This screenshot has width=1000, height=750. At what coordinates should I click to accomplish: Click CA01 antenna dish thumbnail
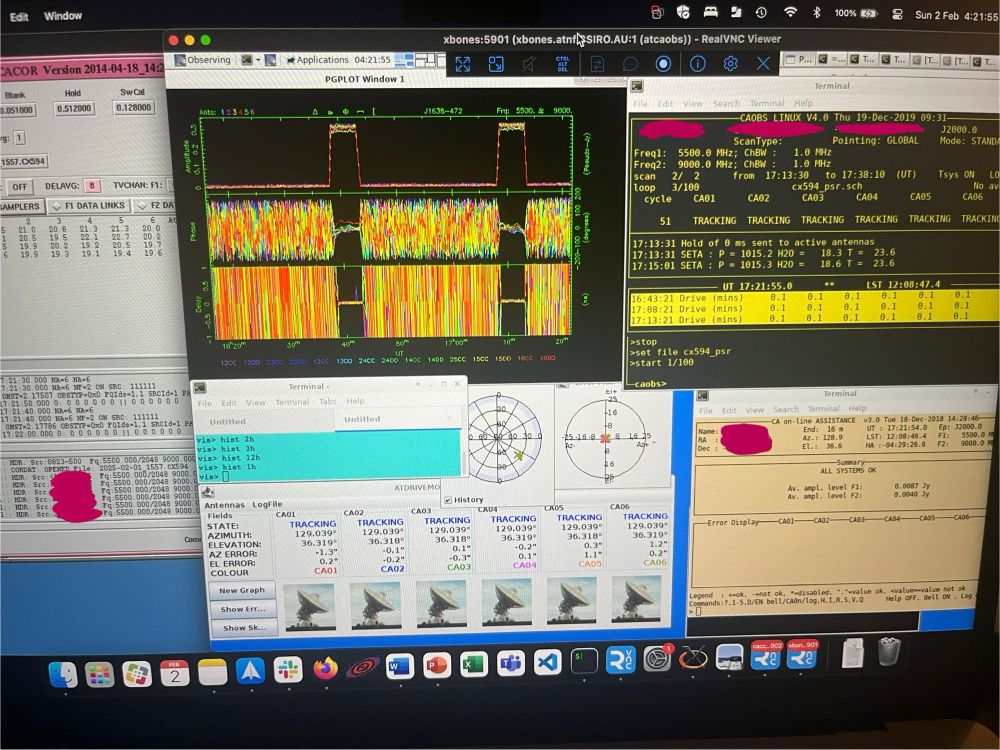[x=309, y=607]
